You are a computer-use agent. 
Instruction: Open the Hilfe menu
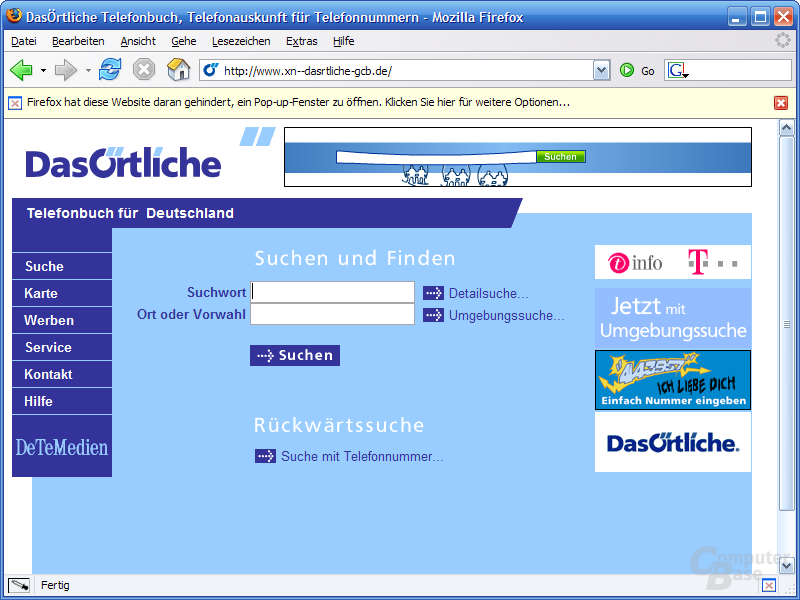coord(343,41)
